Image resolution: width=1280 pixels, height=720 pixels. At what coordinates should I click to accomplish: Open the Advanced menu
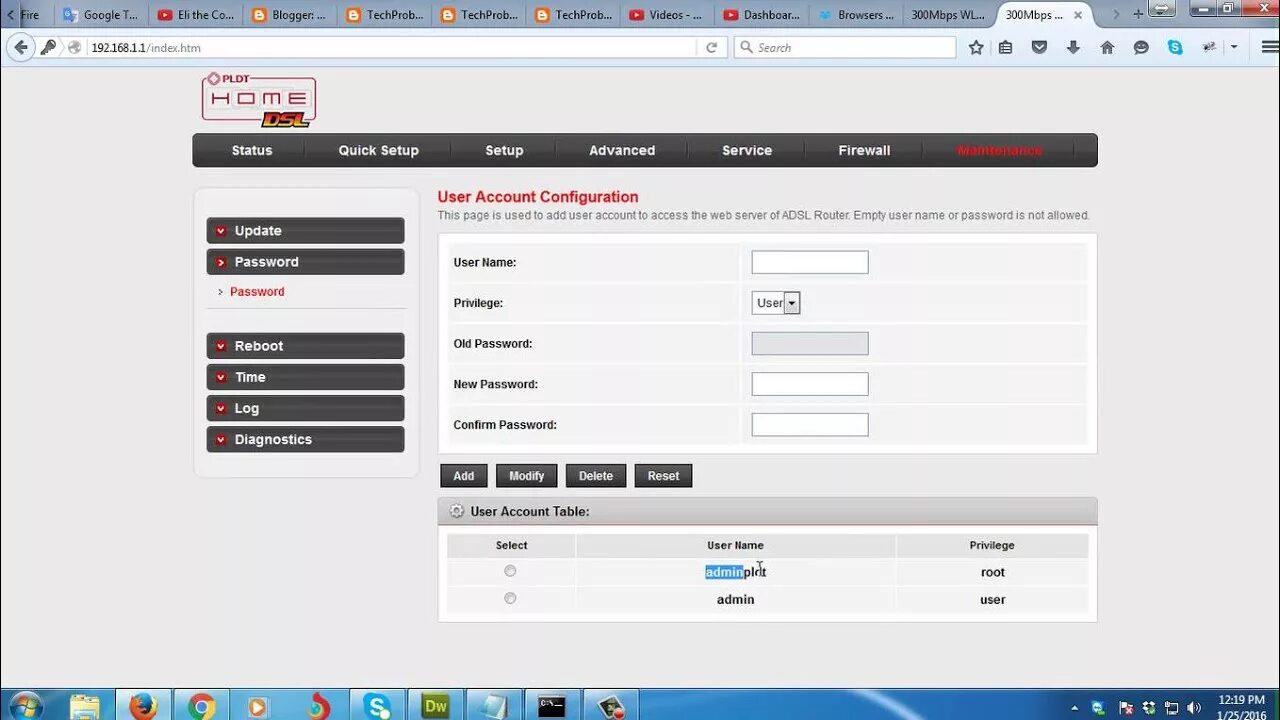pyautogui.click(x=622, y=150)
